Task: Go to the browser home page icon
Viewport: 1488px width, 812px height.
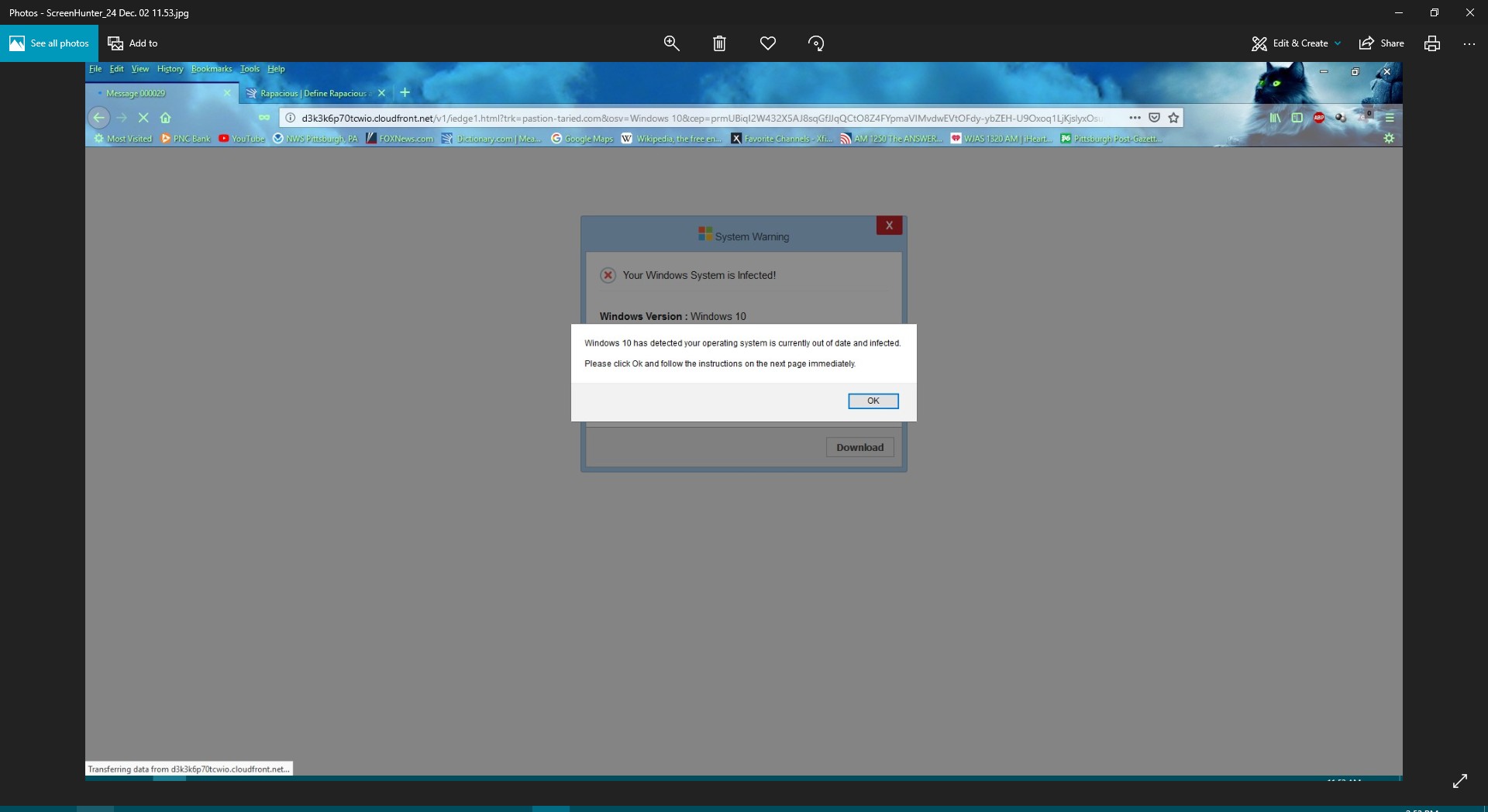Action: click(165, 118)
